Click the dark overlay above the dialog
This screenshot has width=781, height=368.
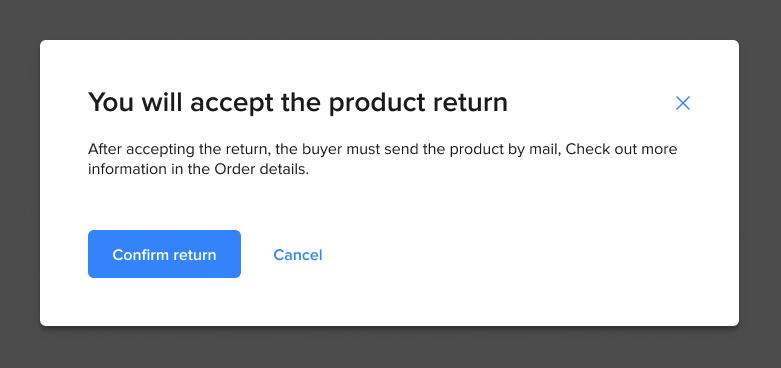(390, 19)
